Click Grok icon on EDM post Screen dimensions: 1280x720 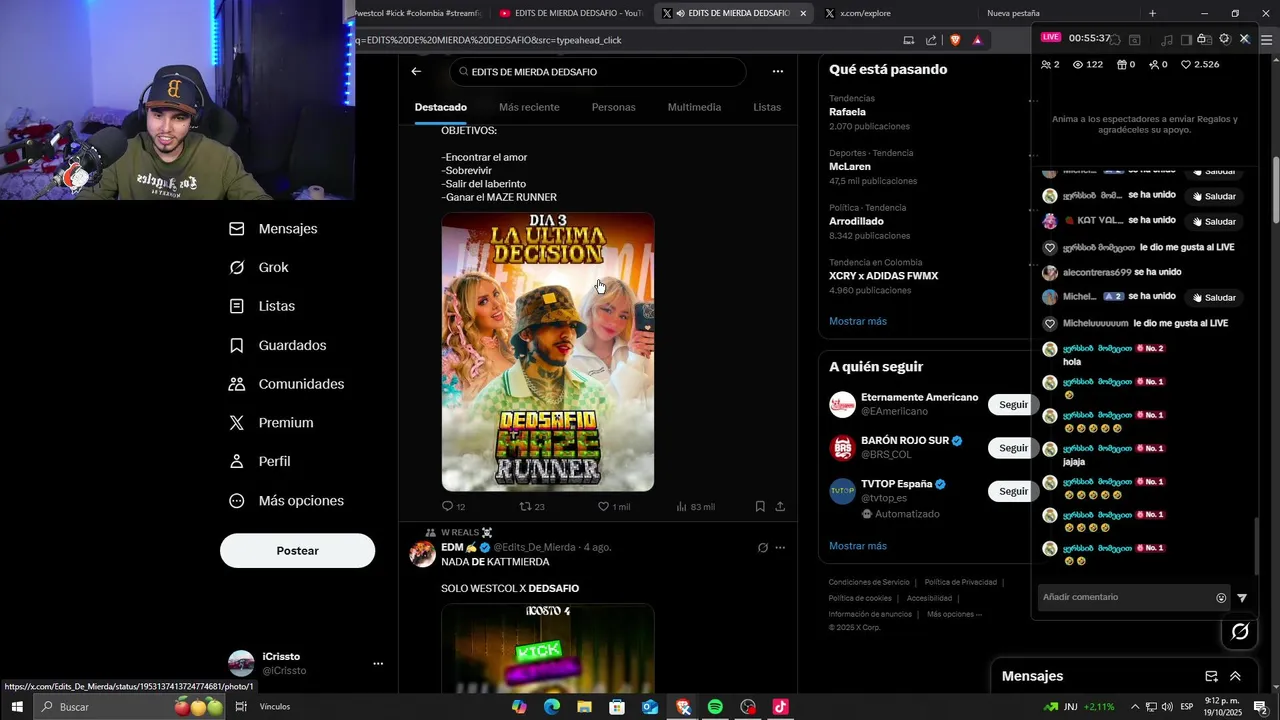tap(763, 548)
